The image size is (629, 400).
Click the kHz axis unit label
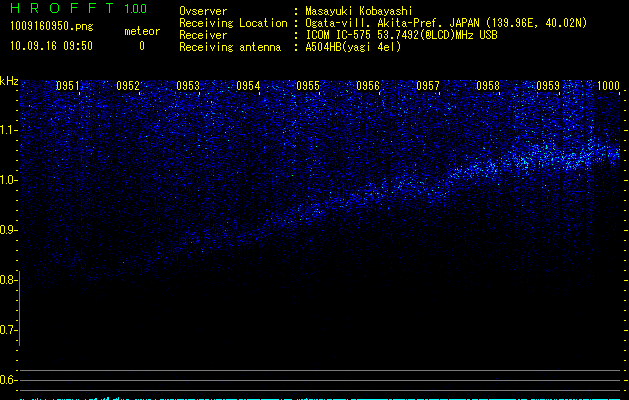click(9, 81)
